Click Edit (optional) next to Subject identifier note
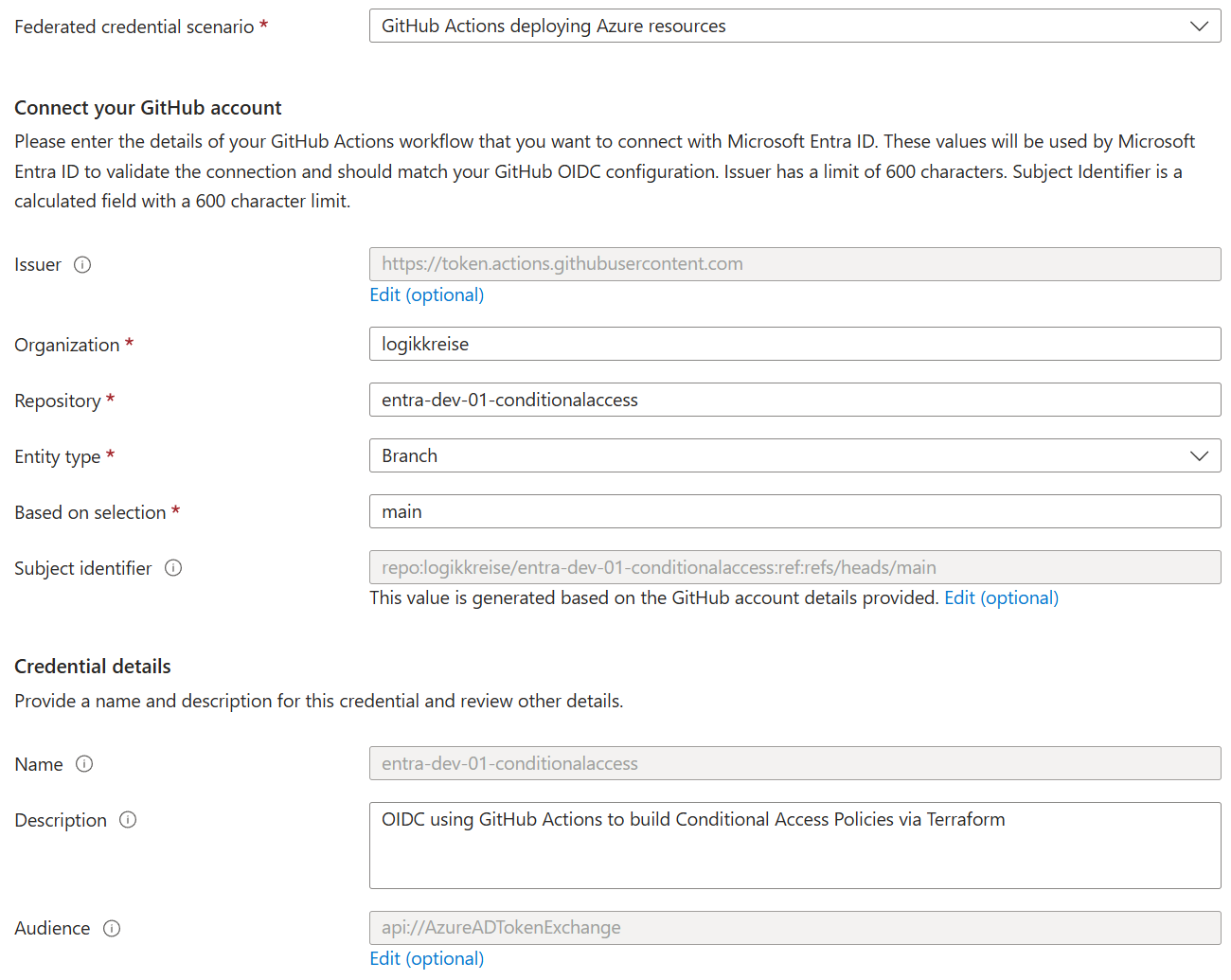The height and width of the screenshot is (980, 1231). tap(1001, 597)
